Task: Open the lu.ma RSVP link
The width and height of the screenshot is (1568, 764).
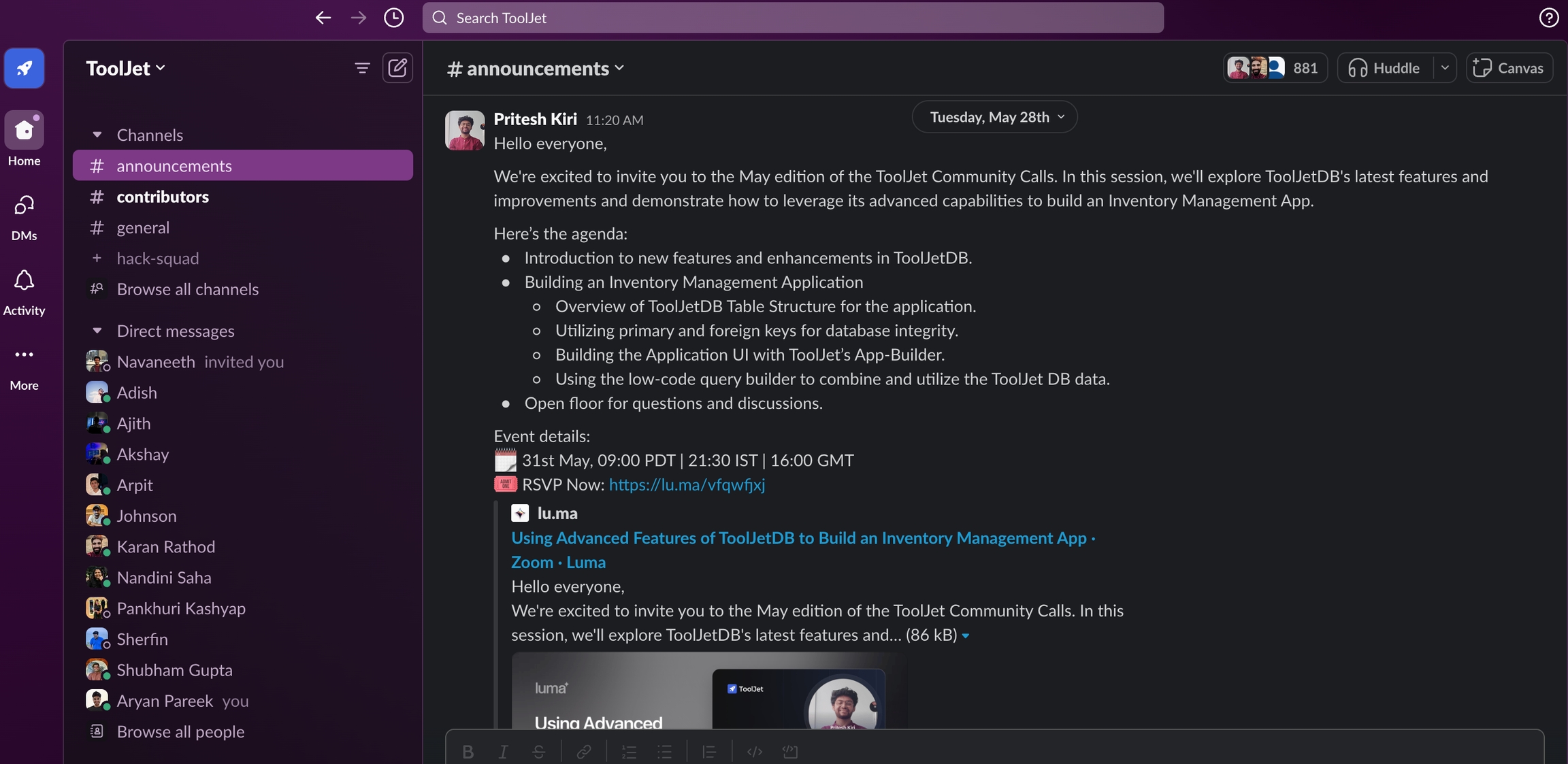Action: click(x=687, y=484)
